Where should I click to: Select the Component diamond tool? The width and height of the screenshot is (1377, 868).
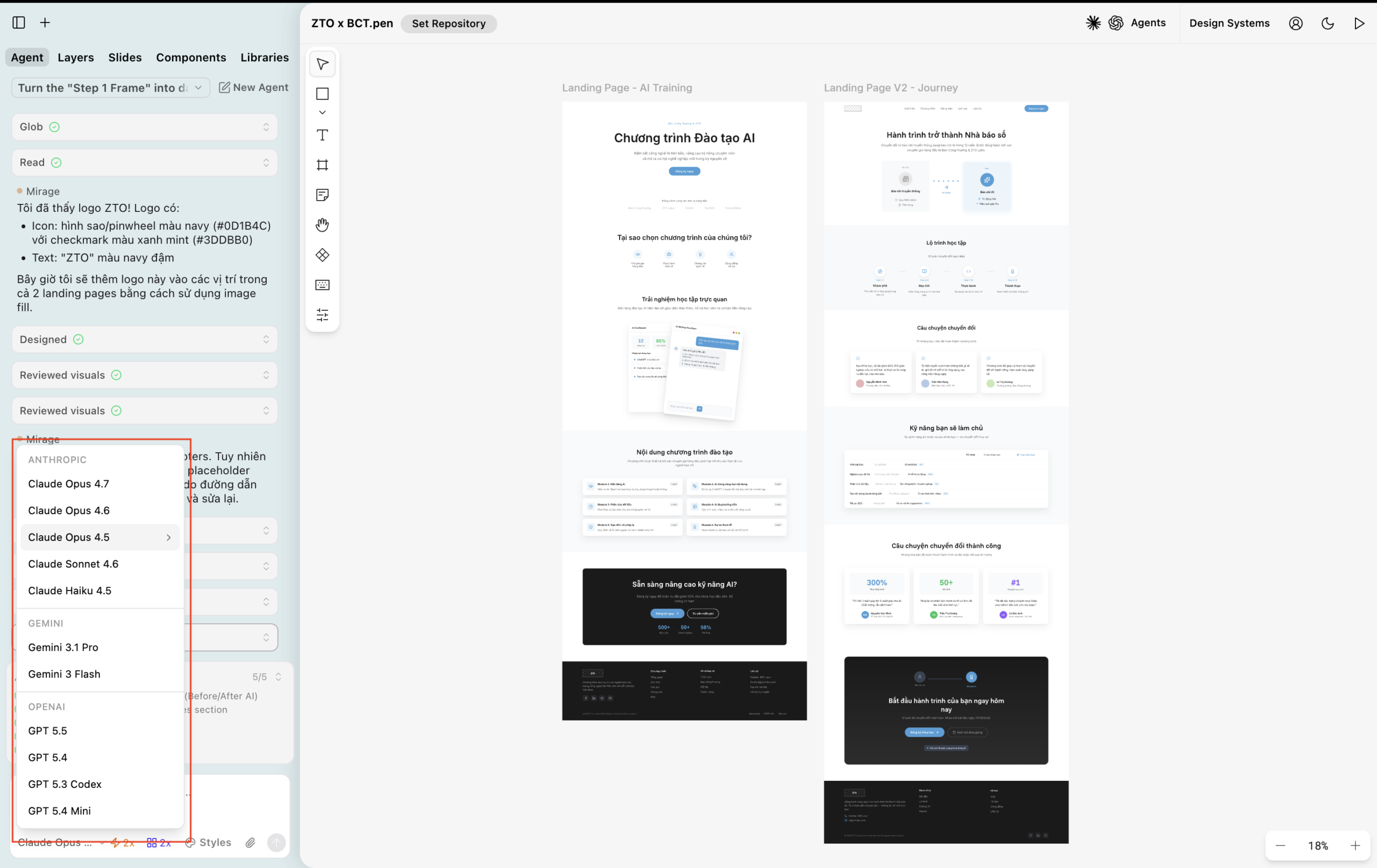click(323, 254)
